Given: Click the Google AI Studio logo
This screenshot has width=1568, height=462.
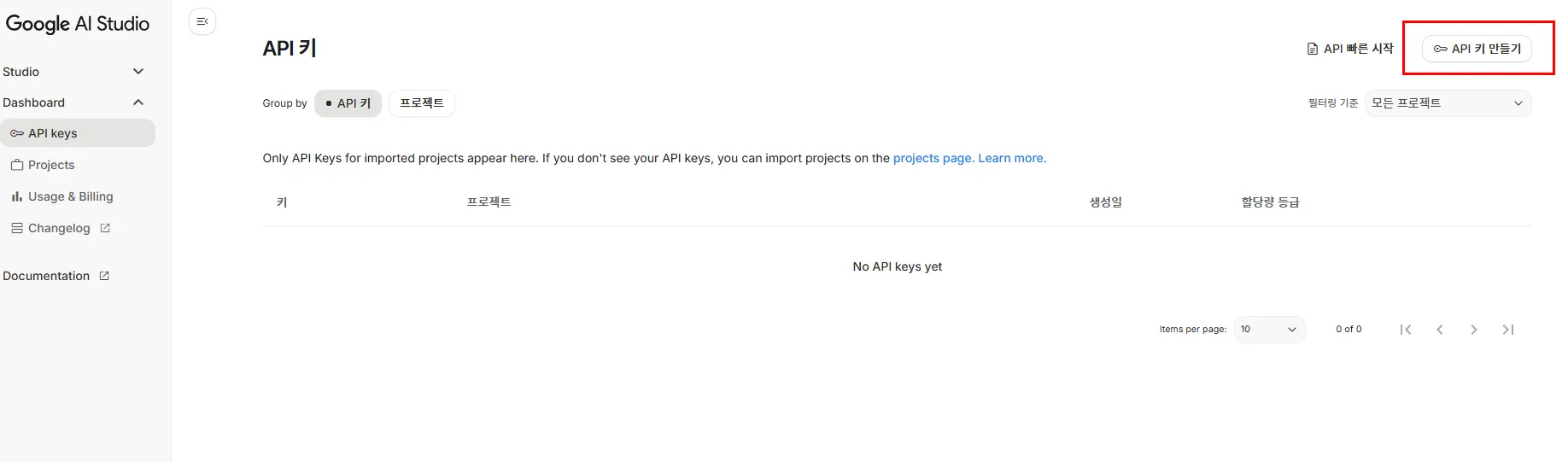Looking at the screenshot, I should click(x=78, y=24).
